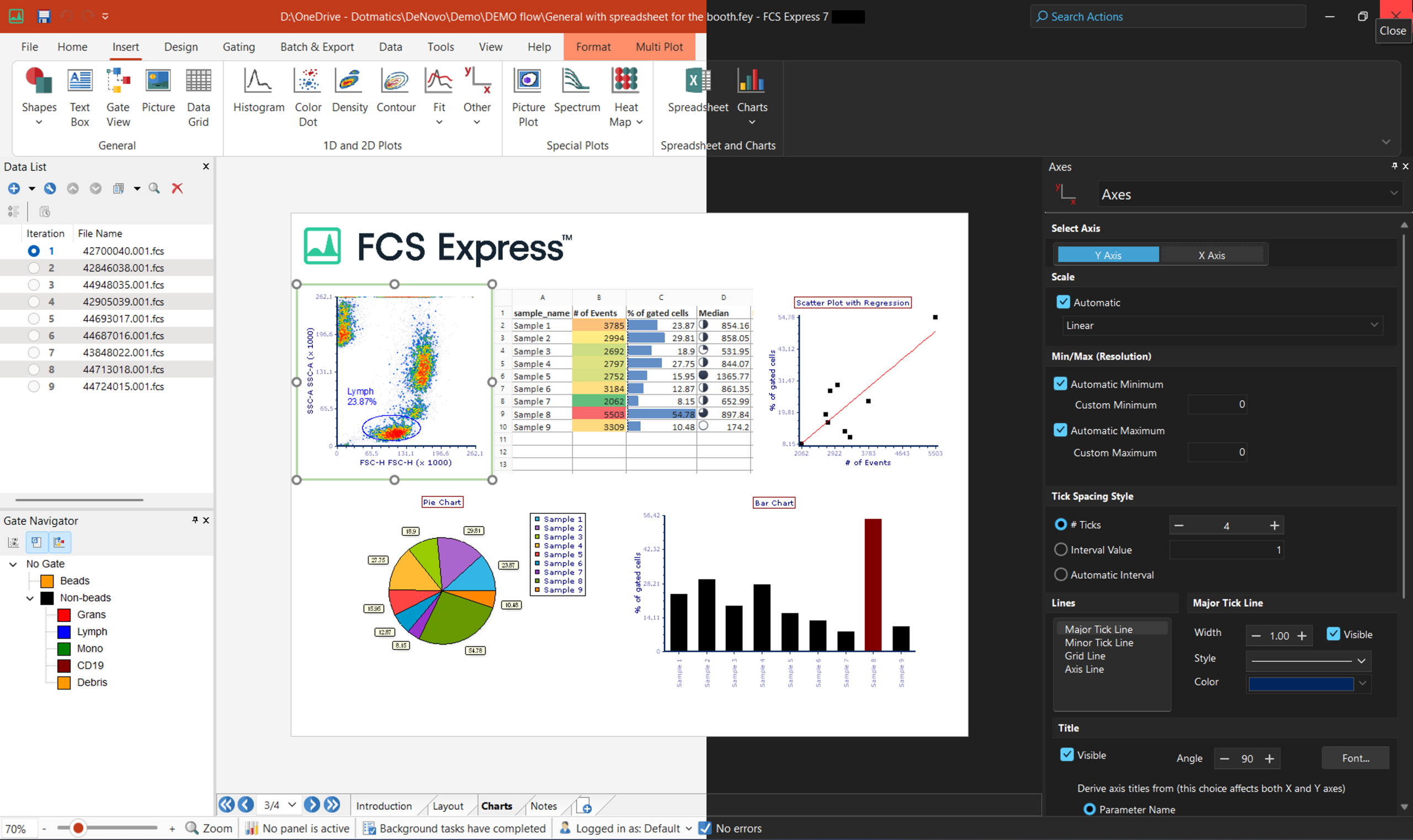Insert a Contour plot
Screen dimensions: 1413x840
(x=396, y=91)
